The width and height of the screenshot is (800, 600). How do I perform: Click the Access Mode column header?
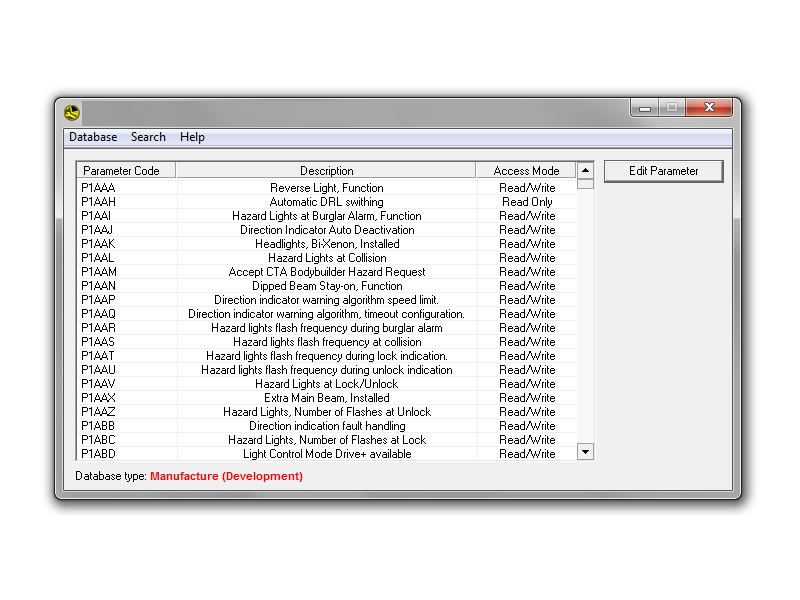526,171
